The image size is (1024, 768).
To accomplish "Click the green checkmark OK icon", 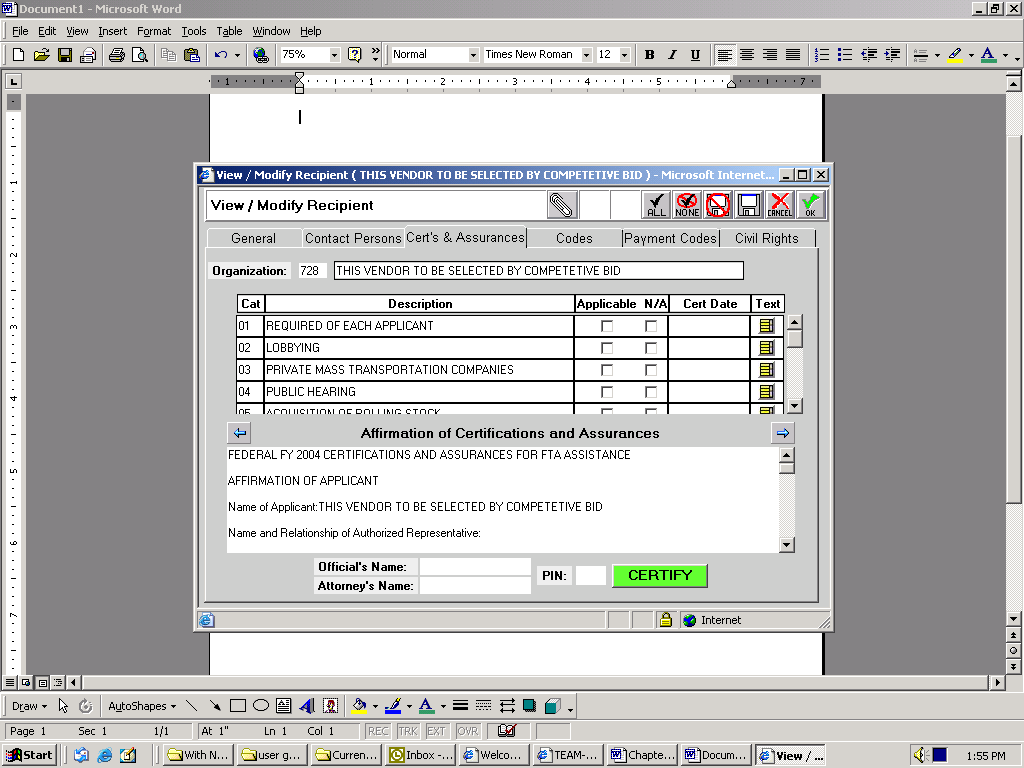I will (810, 205).
